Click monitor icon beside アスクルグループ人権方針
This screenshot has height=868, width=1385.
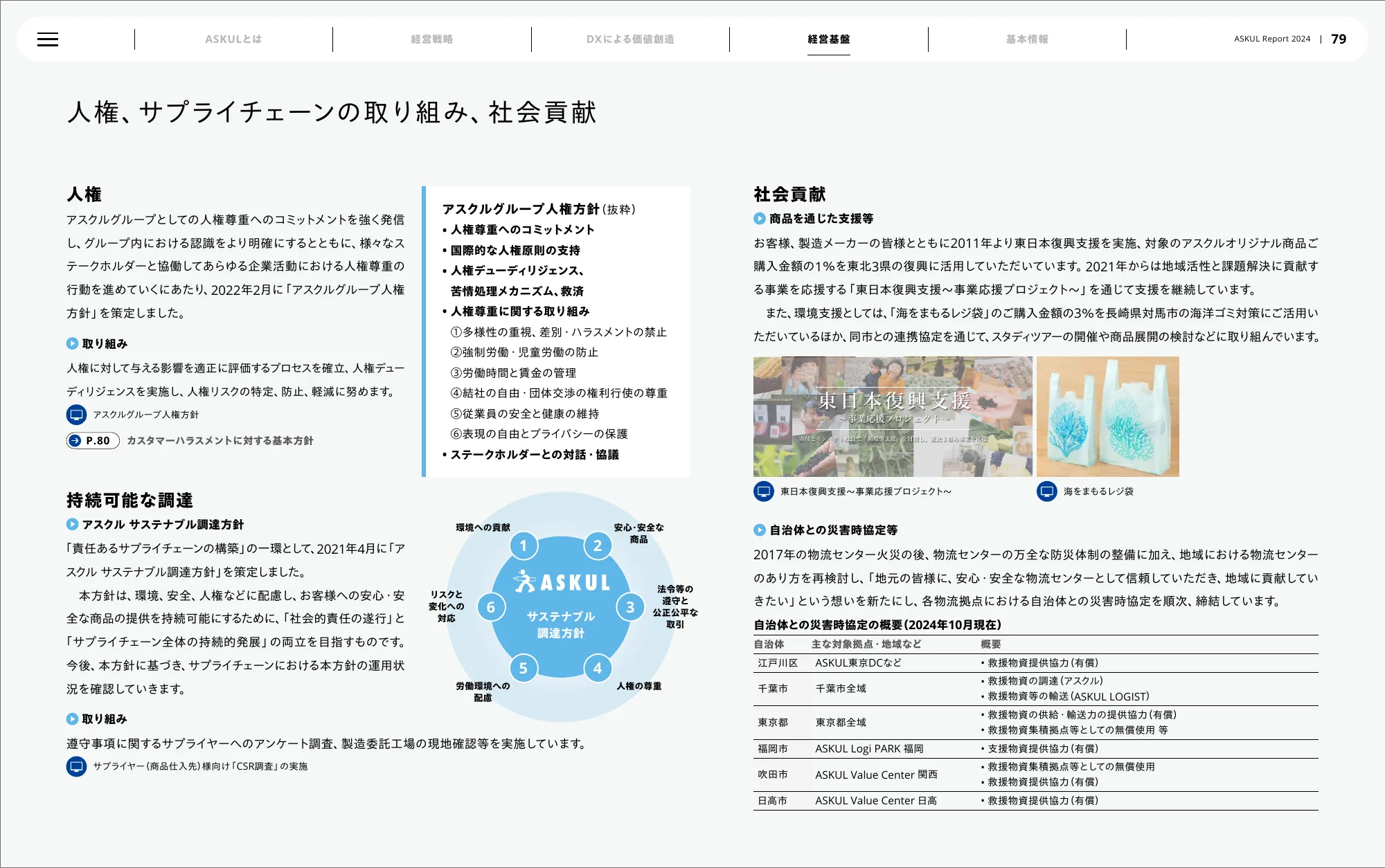(x=76, y=415)
